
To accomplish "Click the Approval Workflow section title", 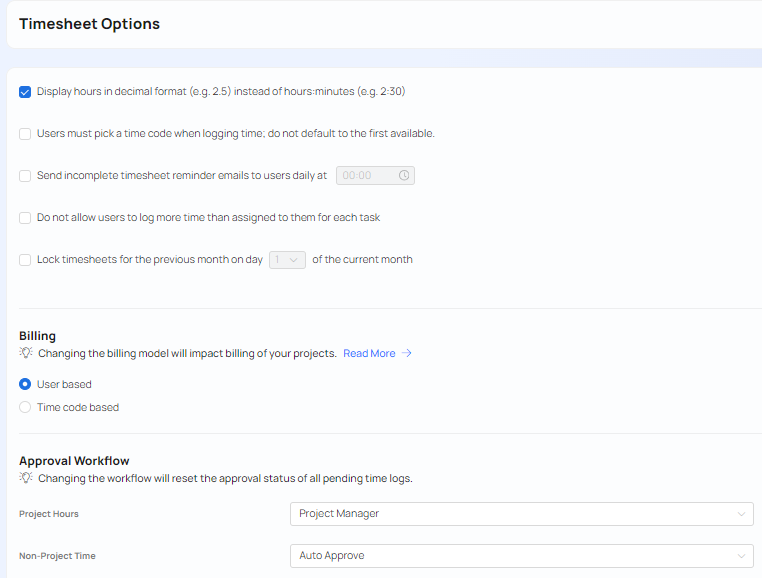I will coord(74,461).
